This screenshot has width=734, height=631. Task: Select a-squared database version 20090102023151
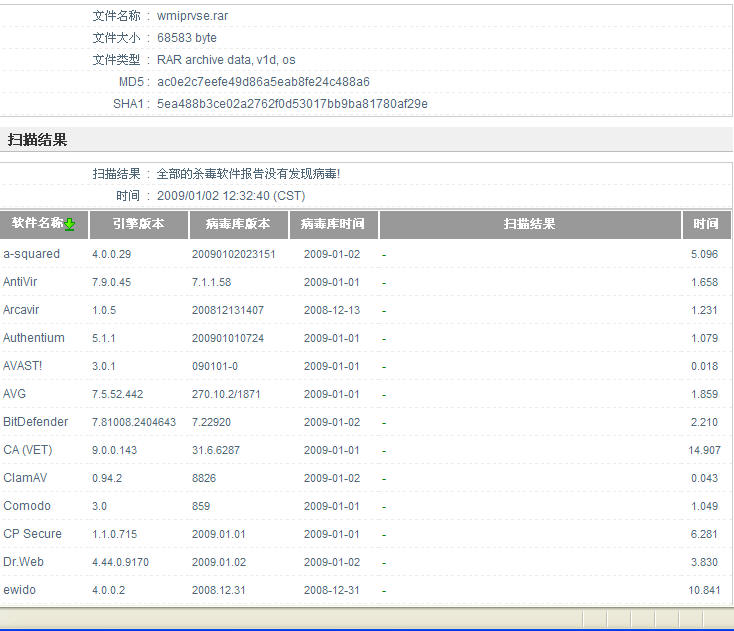point(234,254)
